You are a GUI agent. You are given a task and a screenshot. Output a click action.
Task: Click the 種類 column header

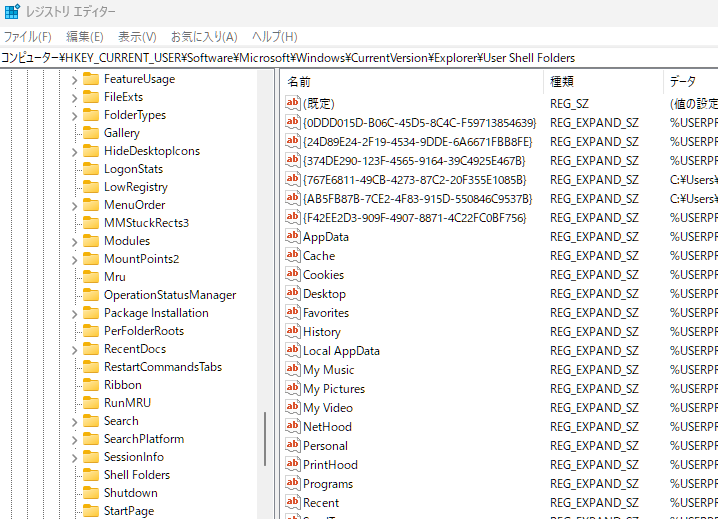pyautogui.click(x=561, y=81)
